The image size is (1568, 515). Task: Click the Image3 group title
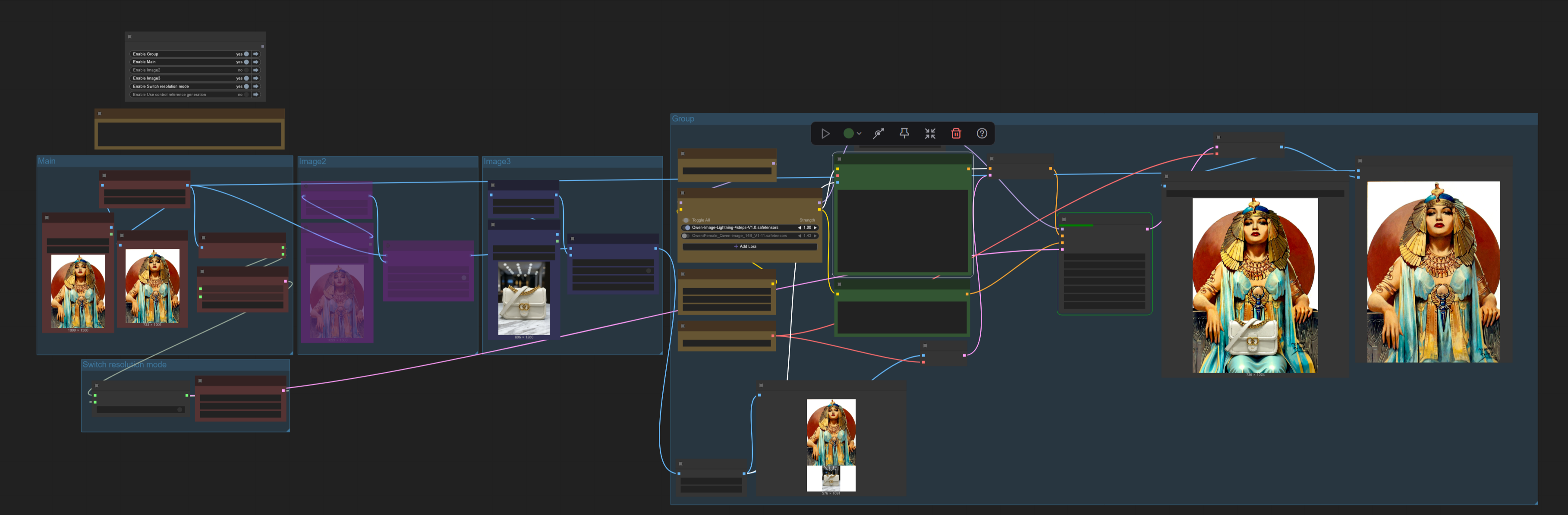pyautogui.click(x=497, y=161)
